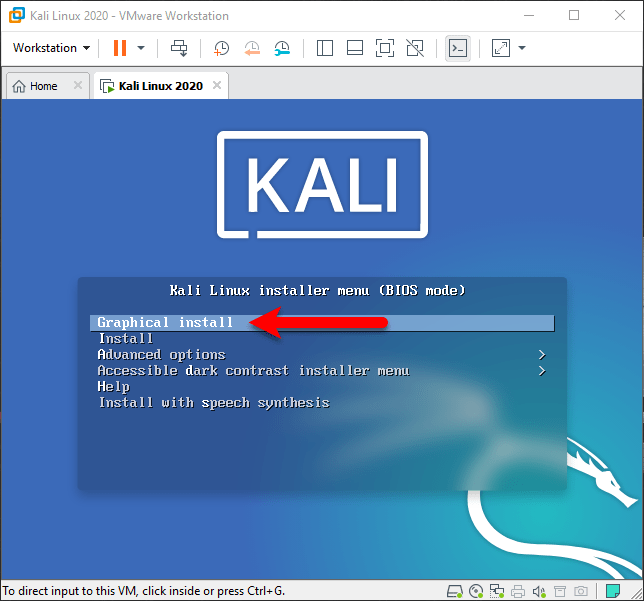Close the Kali Linux 2020 tab
The height and width of the screenshot is (601, 644).
[x=217, y=85]
